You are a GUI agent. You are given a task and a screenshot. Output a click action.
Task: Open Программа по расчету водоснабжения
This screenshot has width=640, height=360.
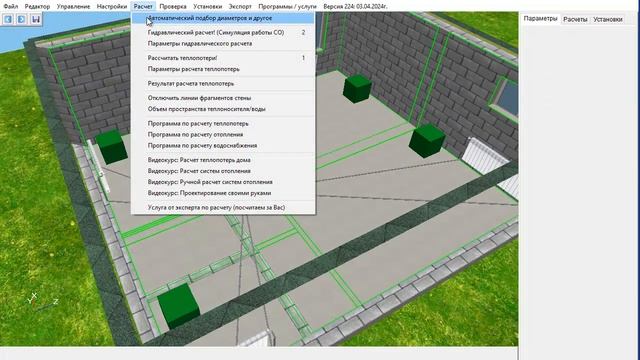point(223,145)
